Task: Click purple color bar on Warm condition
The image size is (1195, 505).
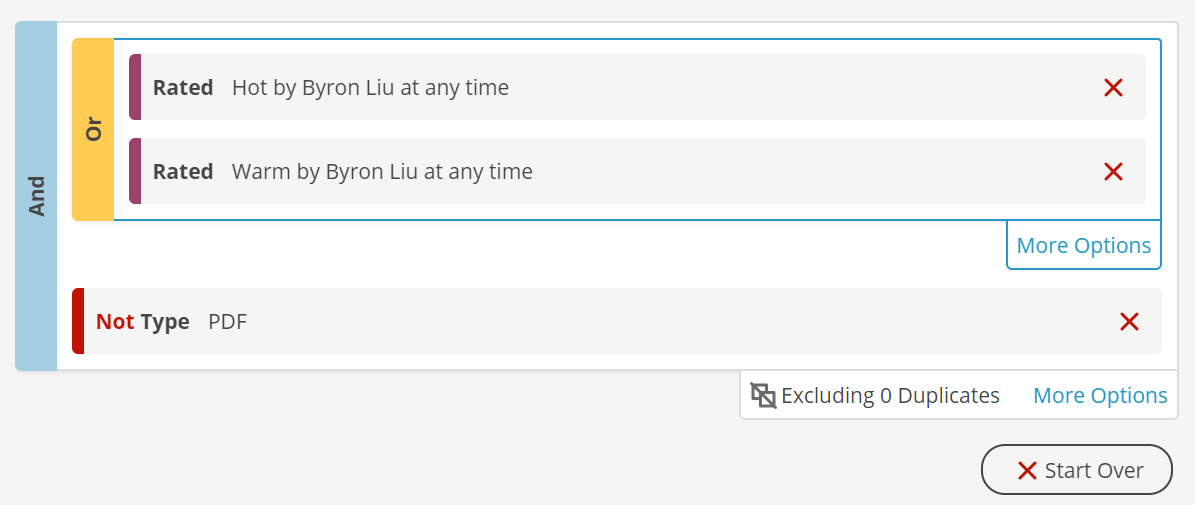Action: click(x=135, y=171)
